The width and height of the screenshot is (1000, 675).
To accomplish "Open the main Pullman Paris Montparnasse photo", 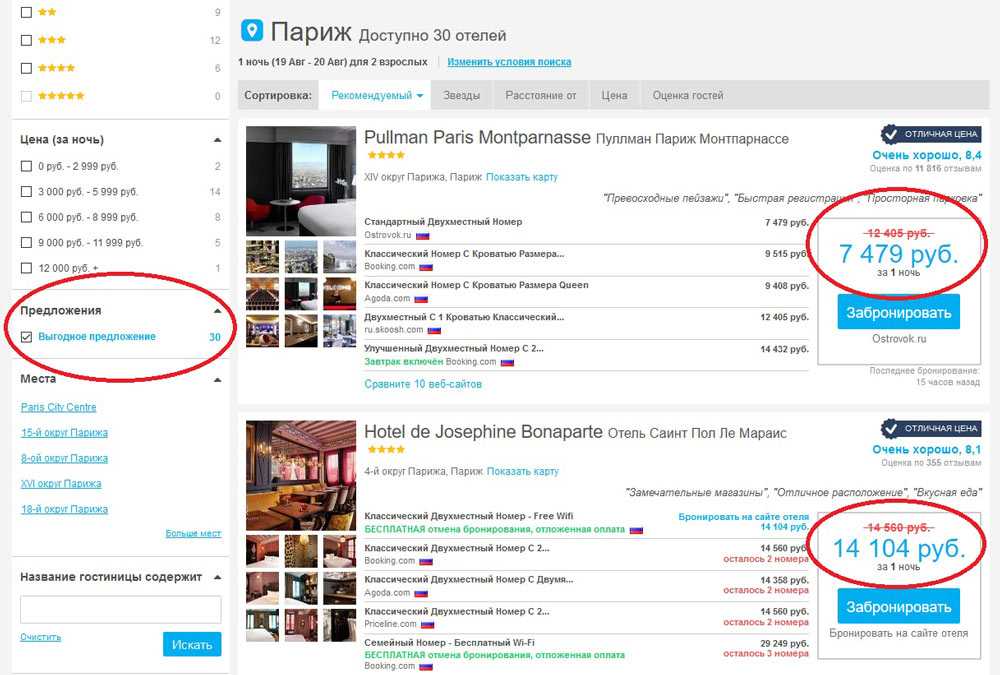I will pyautogui.click(x=301, y=181).
